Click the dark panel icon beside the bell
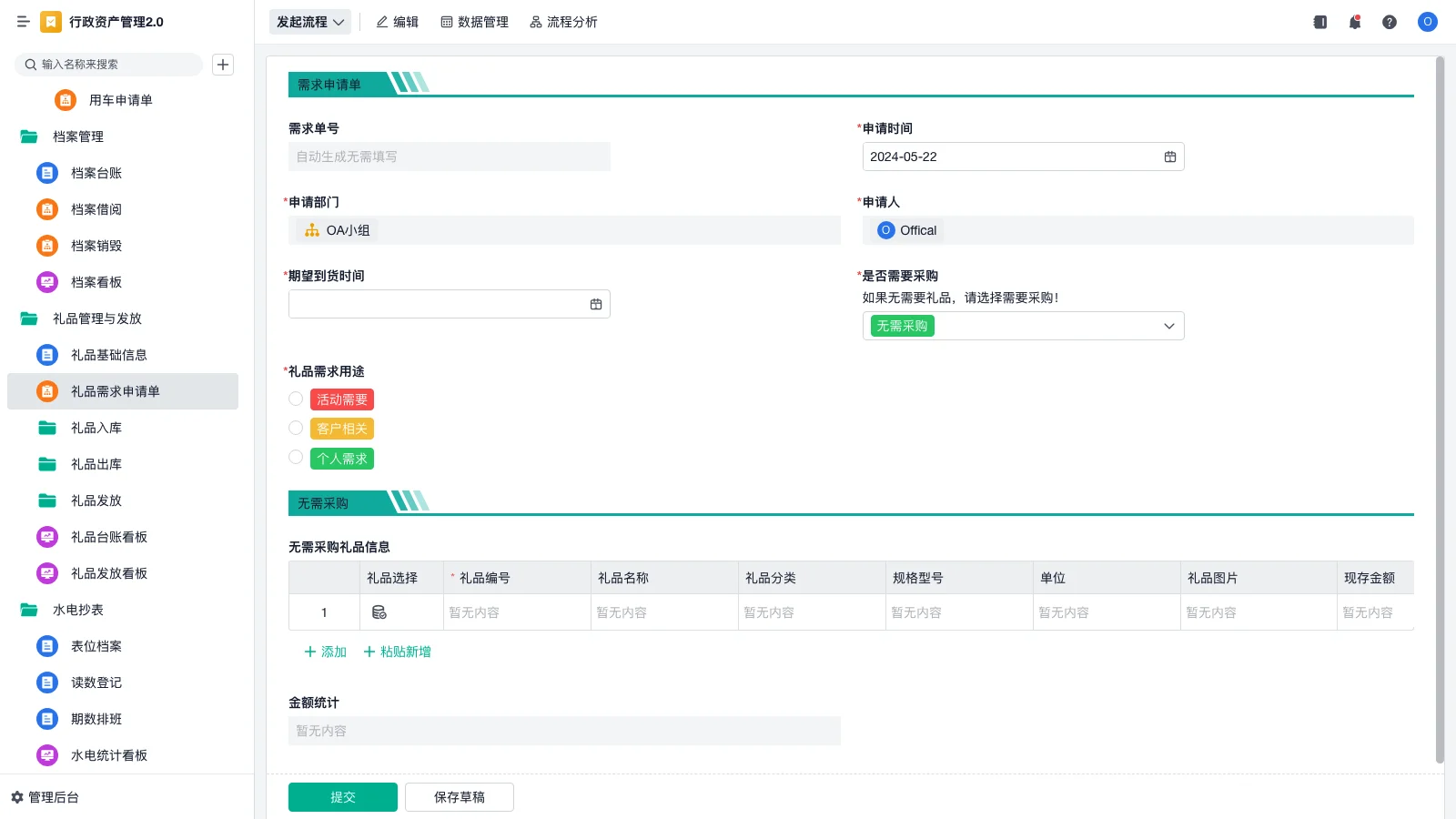 (1320, 22)
